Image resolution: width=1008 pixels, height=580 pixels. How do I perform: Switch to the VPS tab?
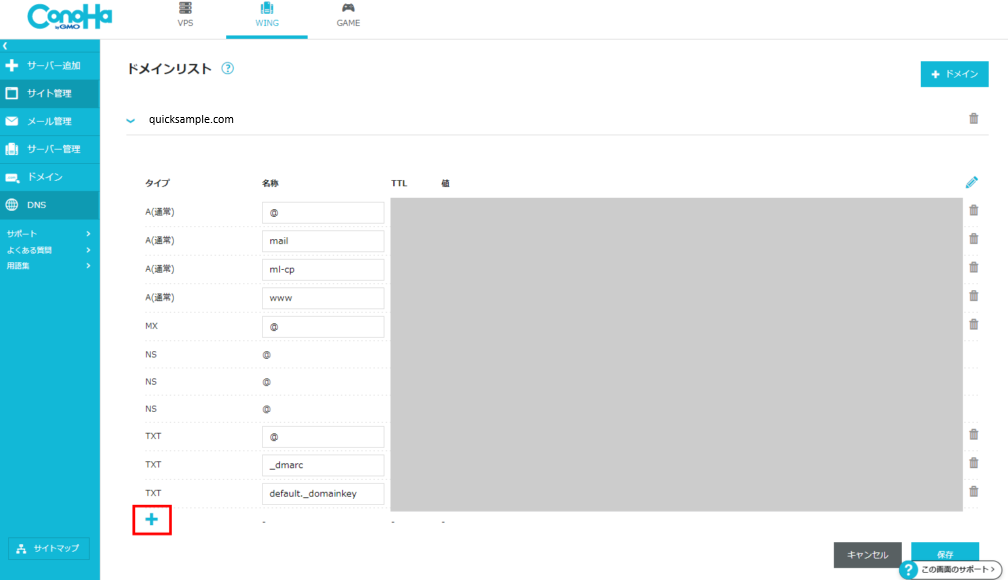point(185,15)
